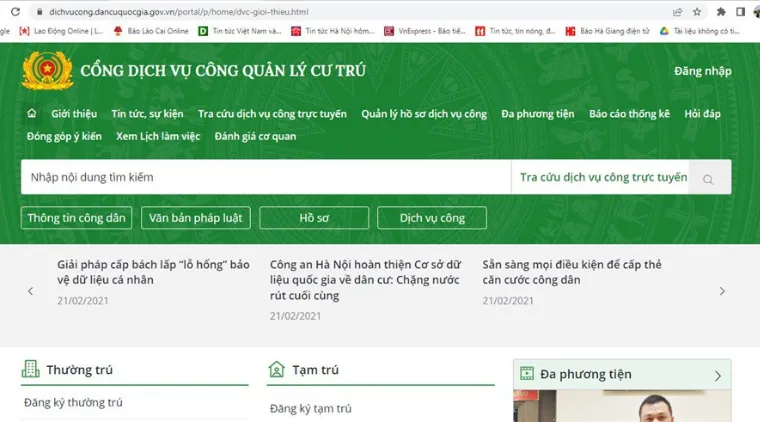Click the browser address bar URL

179,12
